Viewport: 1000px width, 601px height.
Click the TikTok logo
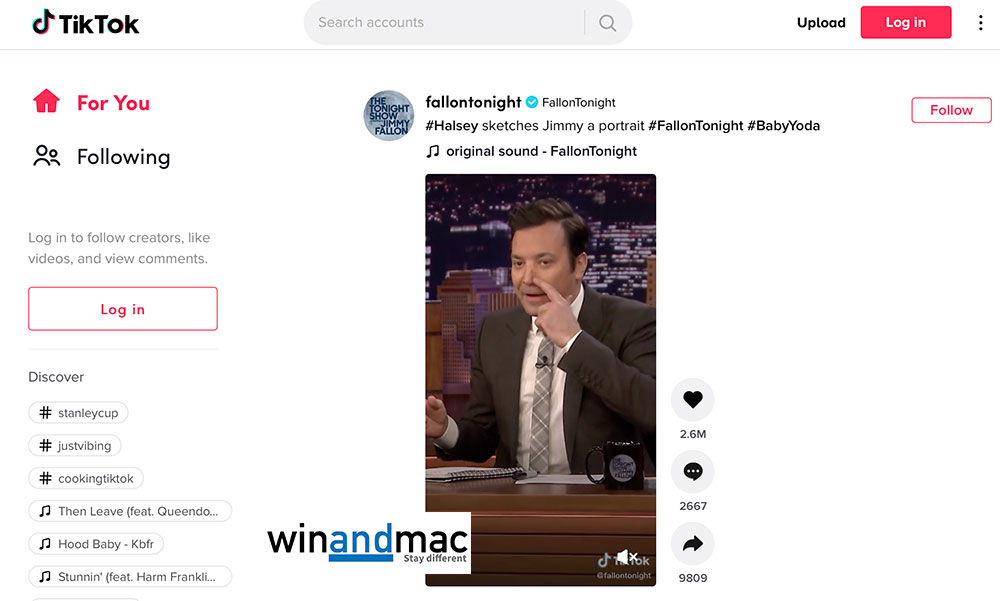[x=85, y=23]
